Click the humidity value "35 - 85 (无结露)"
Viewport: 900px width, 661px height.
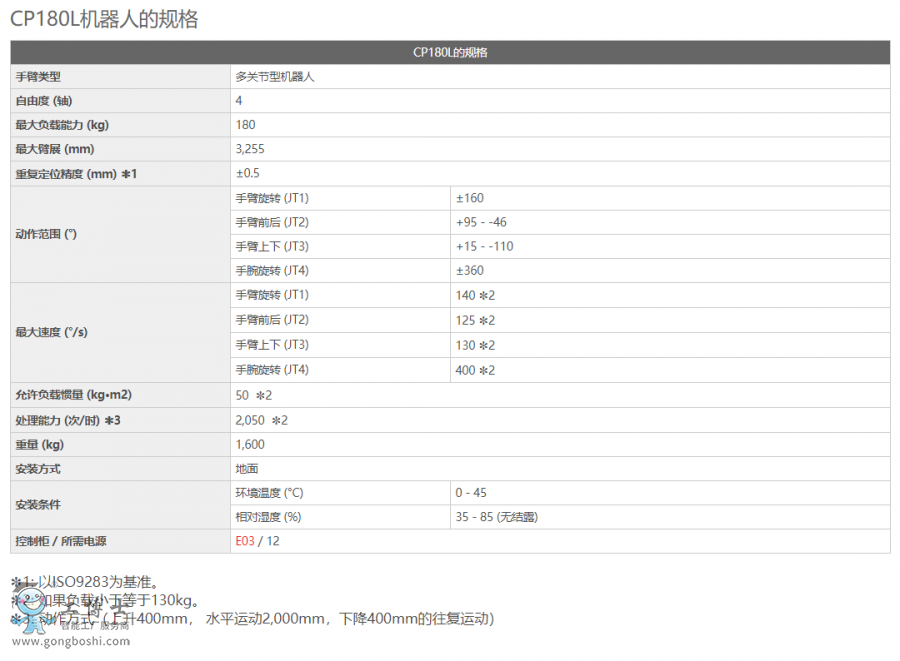497,517
